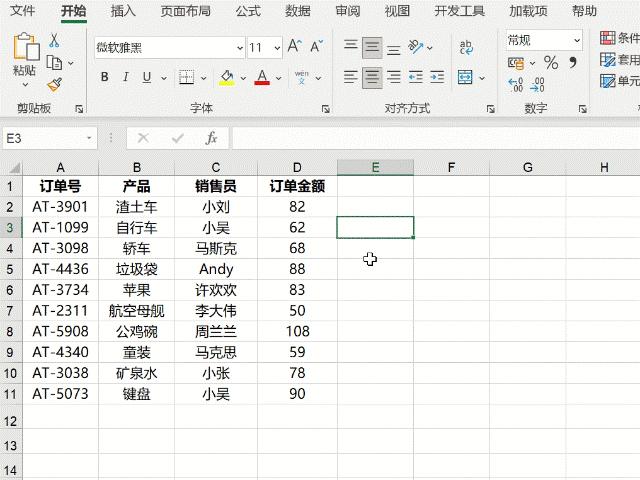Viewport: 640px width, 480px height.
Task: Click increase indent icon
Action: 437,77
